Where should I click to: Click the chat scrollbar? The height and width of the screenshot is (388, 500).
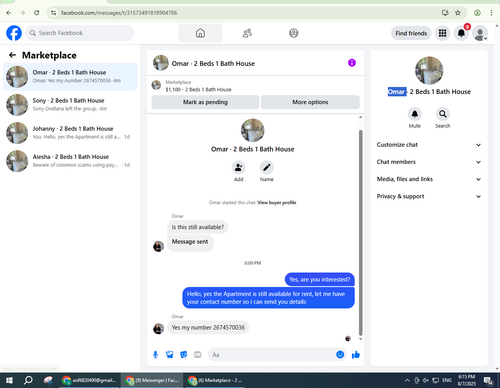click(360, 232)
